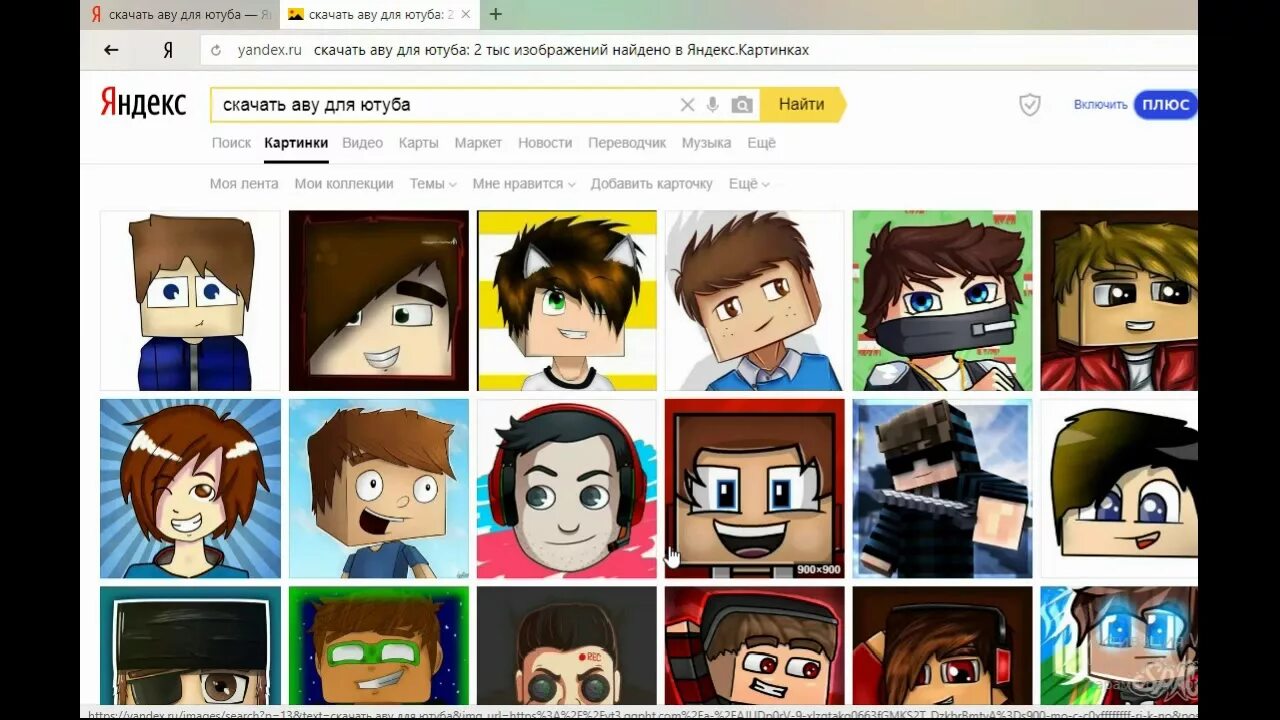
Task: Reload the page with the refresh icon
Action: click(x=216, y=50)
